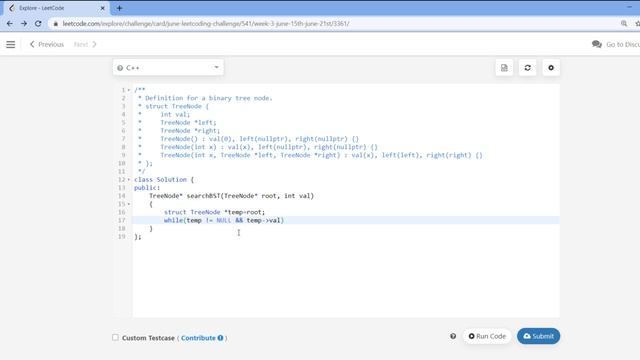Reload the page
This screenshot has height=360, width=640.
coord(38,24)
